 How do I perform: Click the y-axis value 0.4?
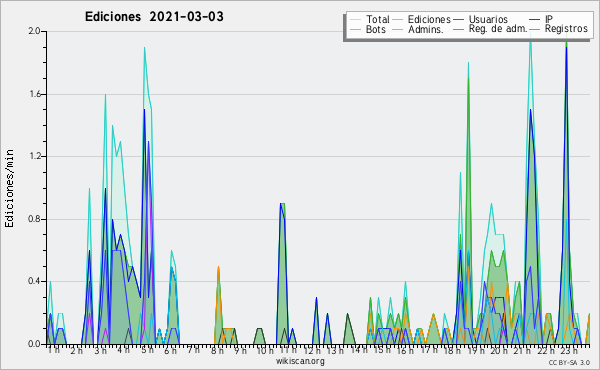coord(34,281)
